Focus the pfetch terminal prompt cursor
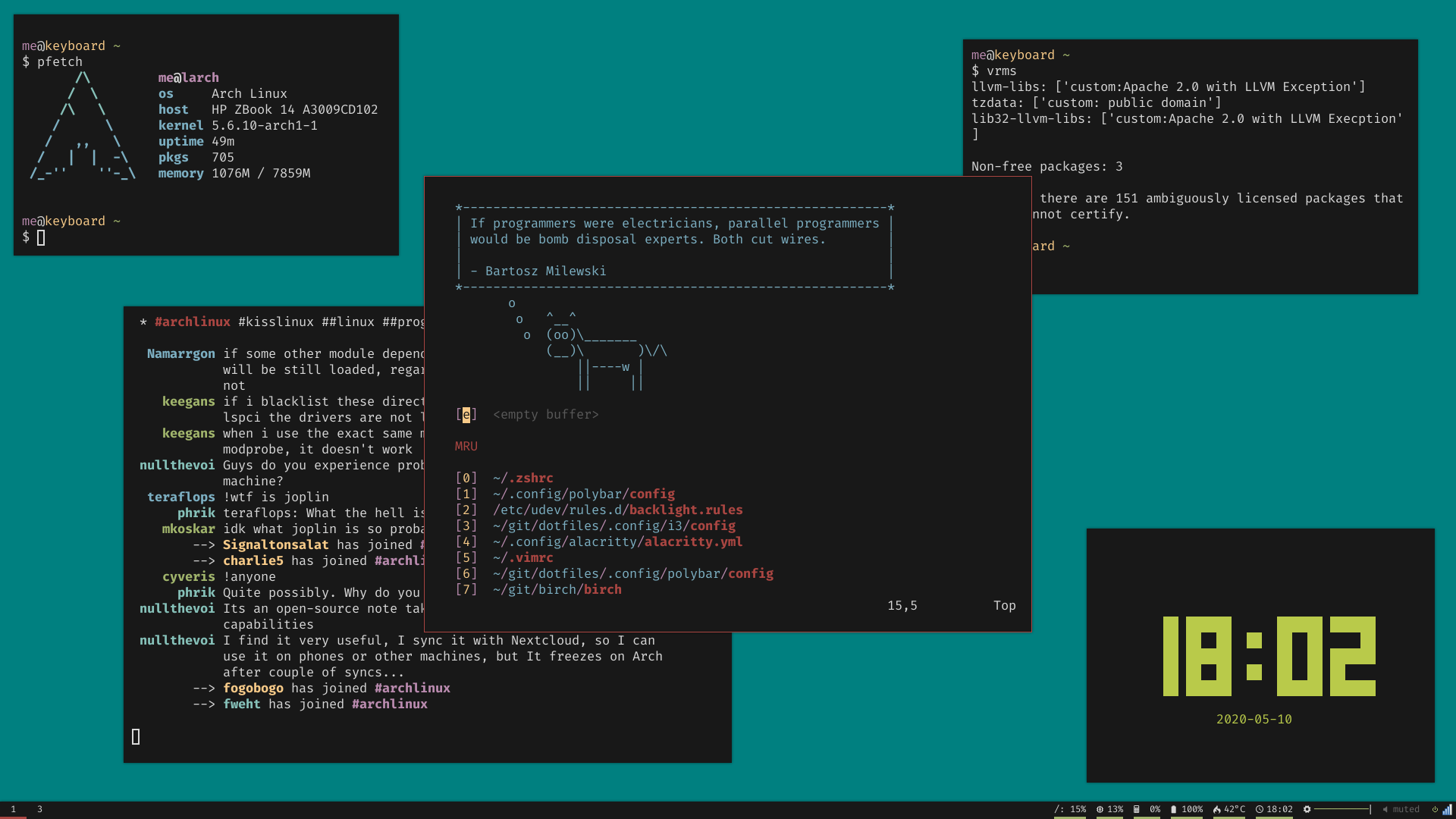This screenshot has height=819, width=1456. tap(41, 237)
